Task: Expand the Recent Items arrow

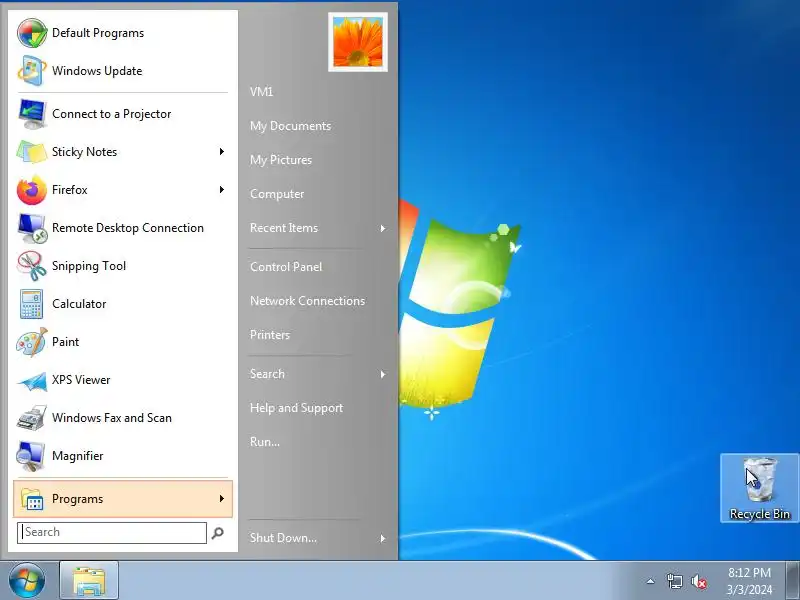Action: coord(383,229)
